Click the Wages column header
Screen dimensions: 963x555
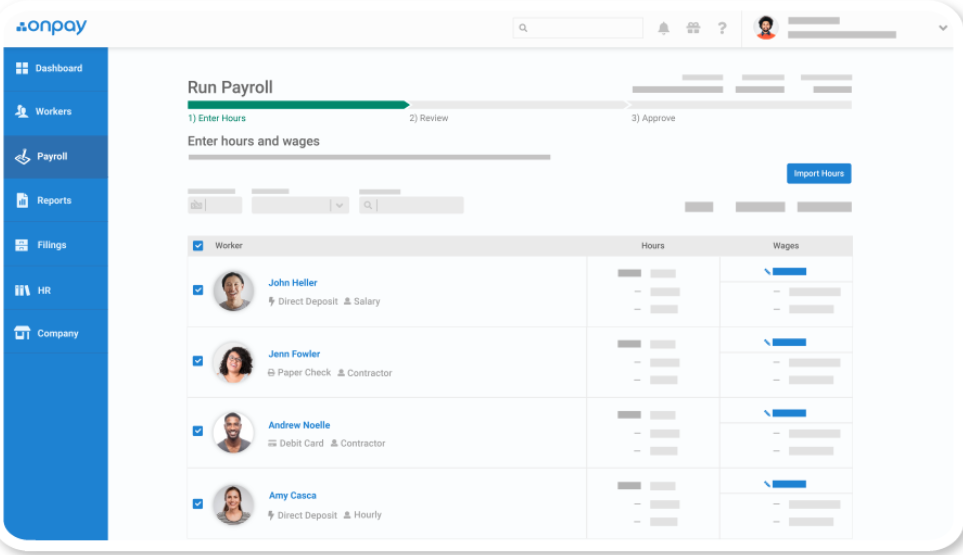click(786, 246)
